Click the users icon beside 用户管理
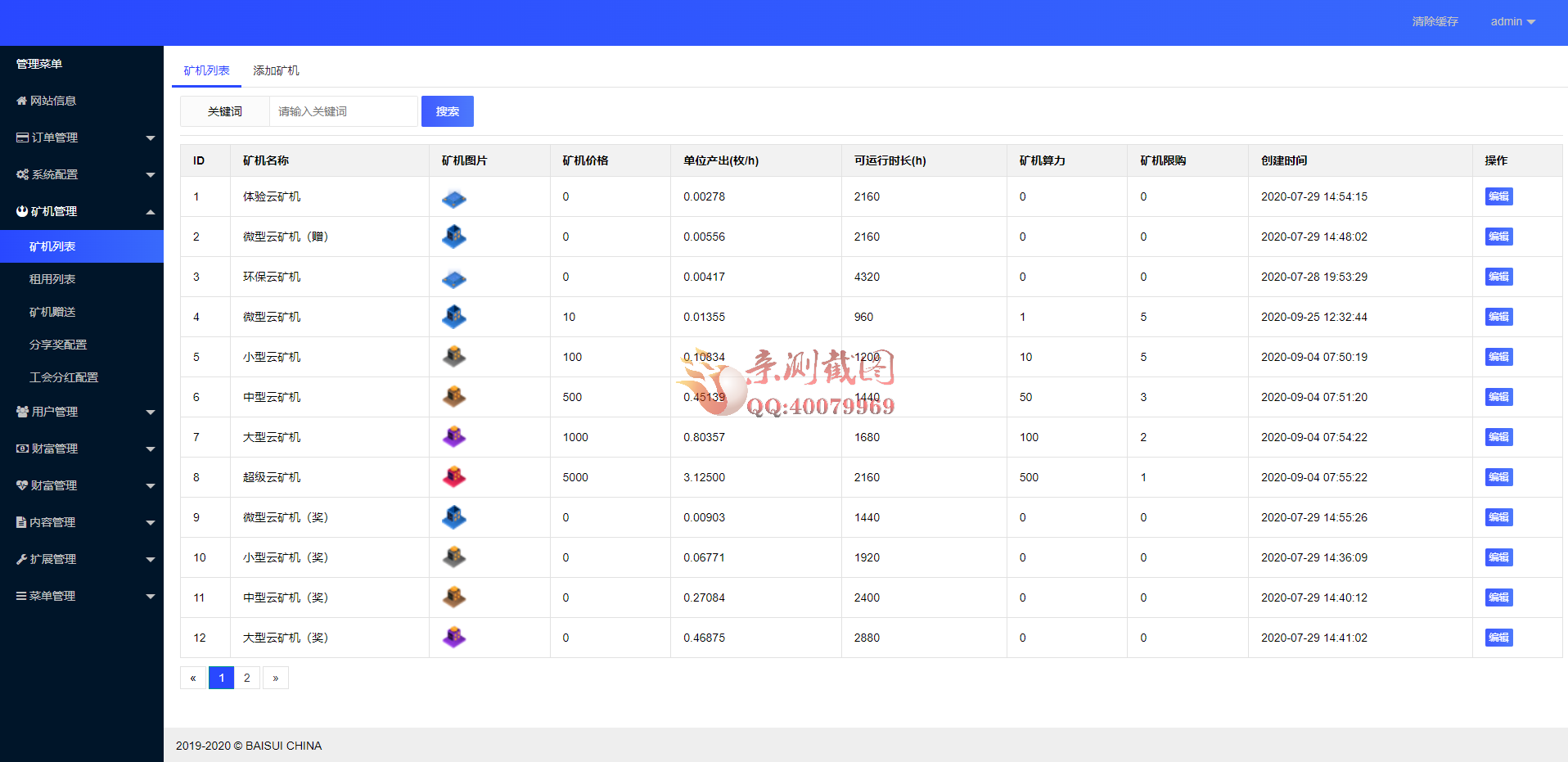This screenshot has height=762, width=1568. pyautogui.click(x=22, y=412)
